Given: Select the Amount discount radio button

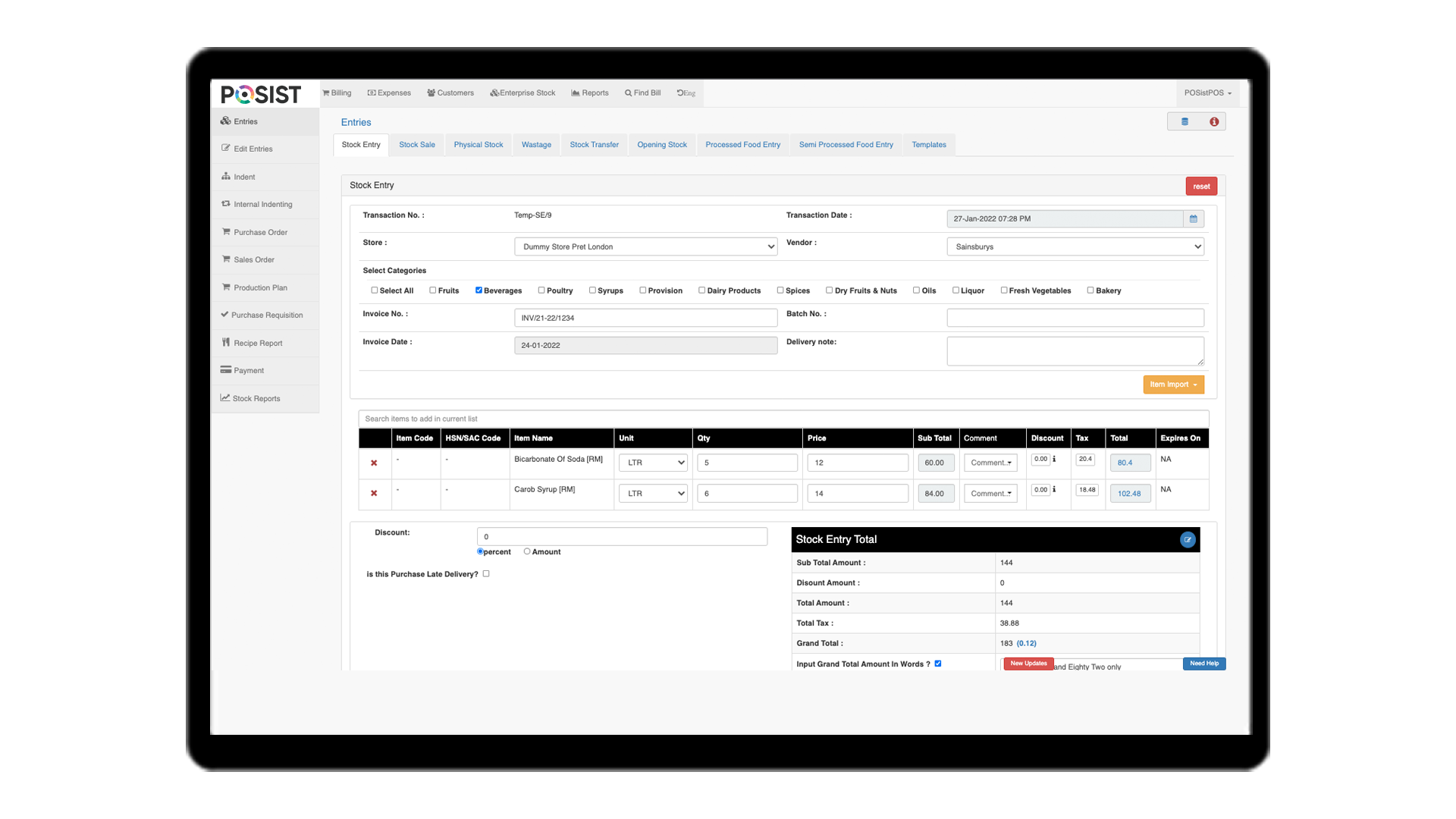Looking at the screenshot, I should coord(527,552).
